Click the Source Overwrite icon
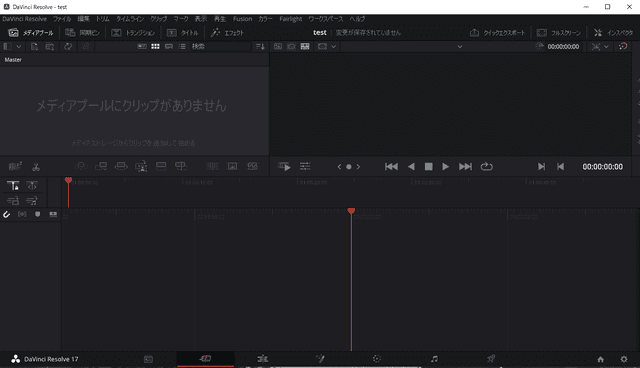Screen dimensions: 640x368 point(181,166)
